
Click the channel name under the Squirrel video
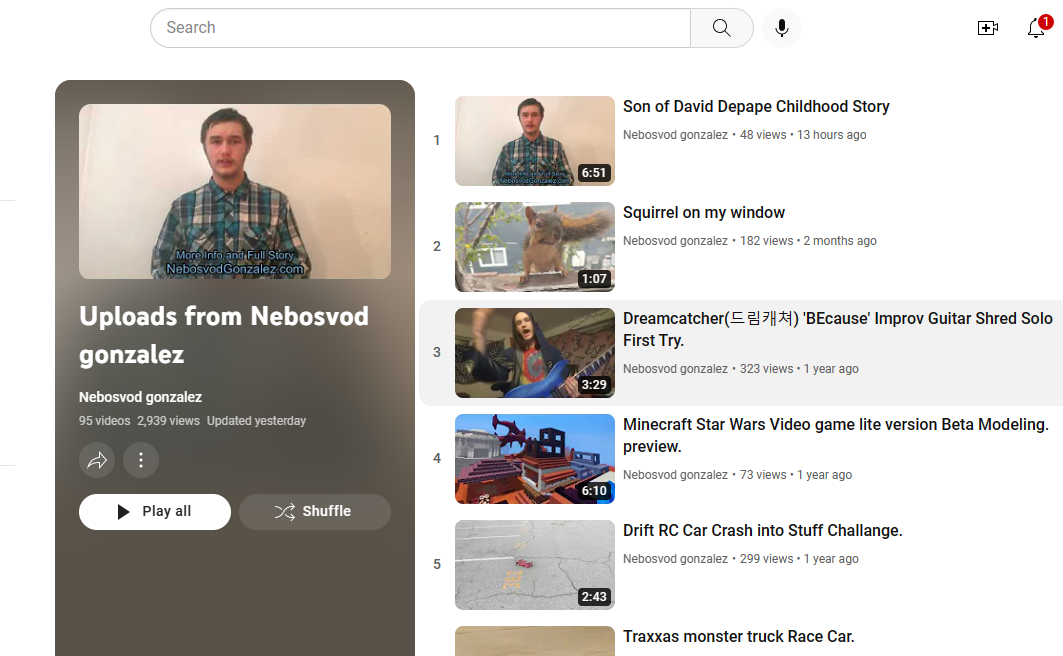click(675, 241)
